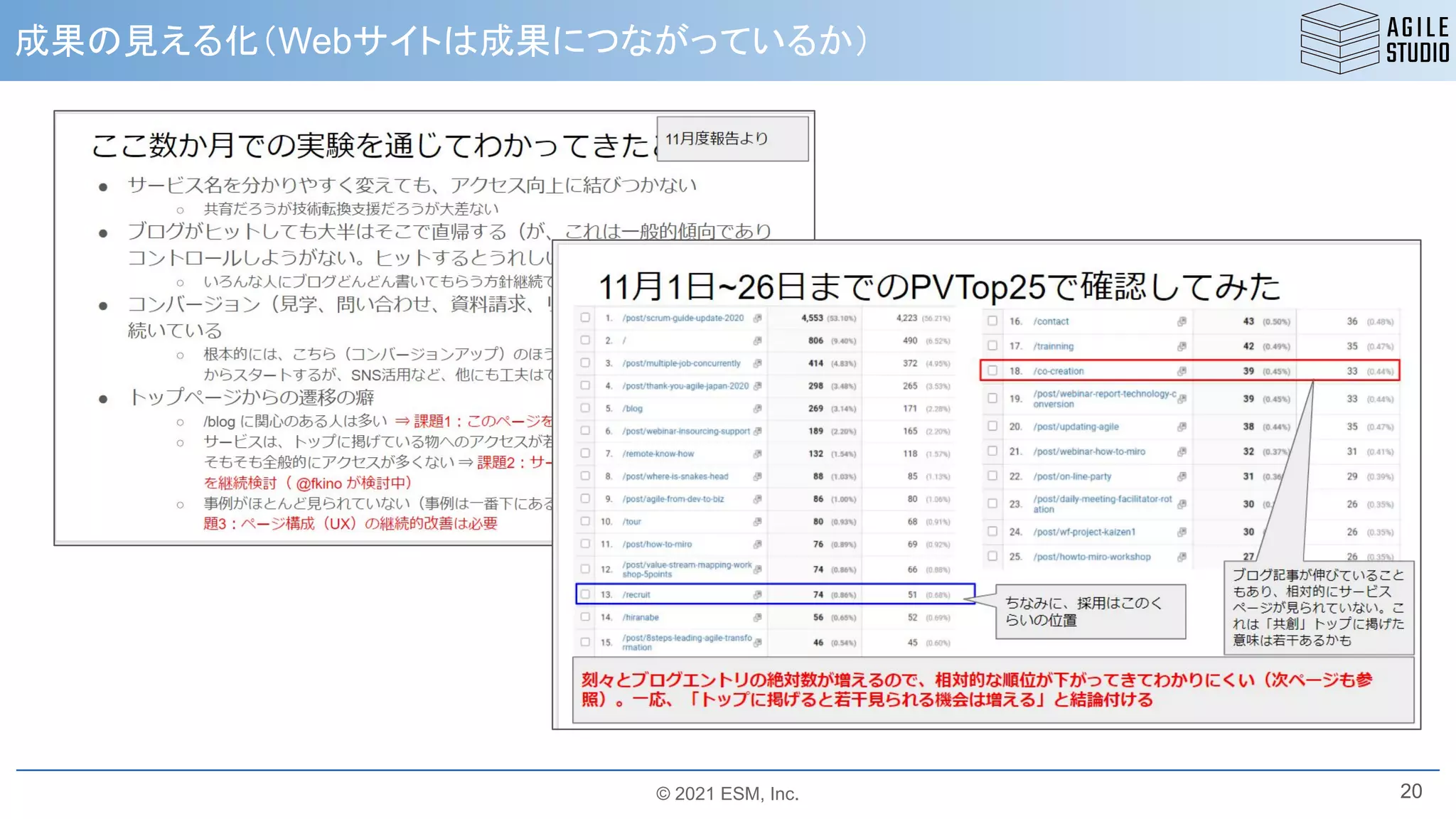Click the ちなみに、採用はこのくらいの位置 callout
The height and width of the screenshot is (819, 1456).
[x=1090, y=611]
